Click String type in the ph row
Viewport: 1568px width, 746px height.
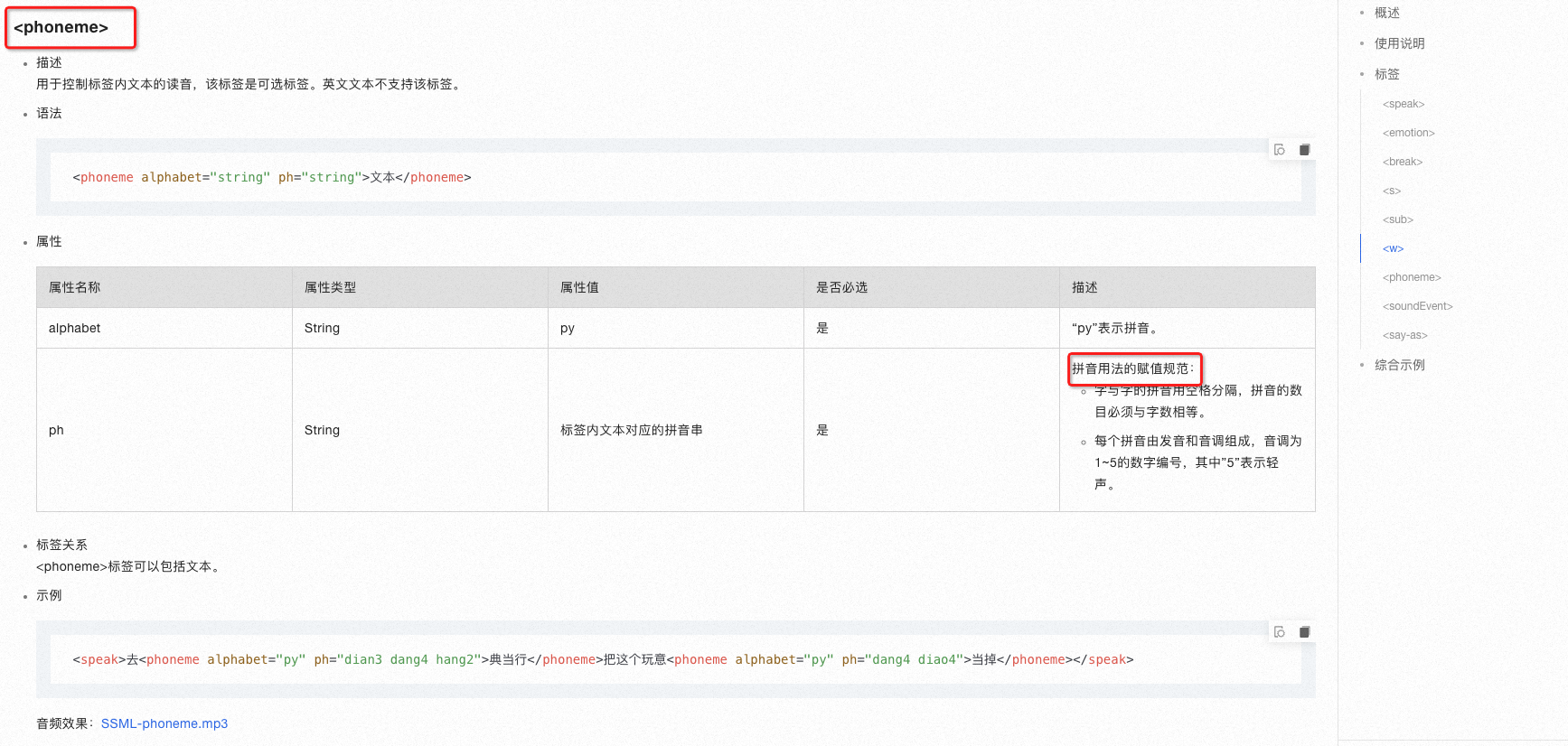click(x=420, y=430)
